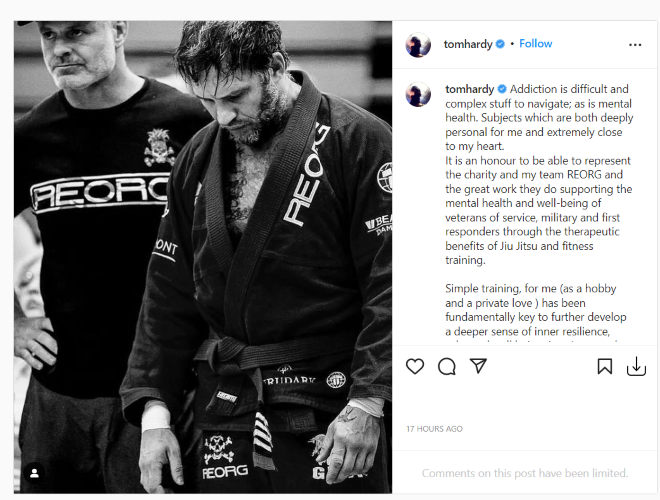Show tagged people via the photo's person icon

(x=35, y=473)
